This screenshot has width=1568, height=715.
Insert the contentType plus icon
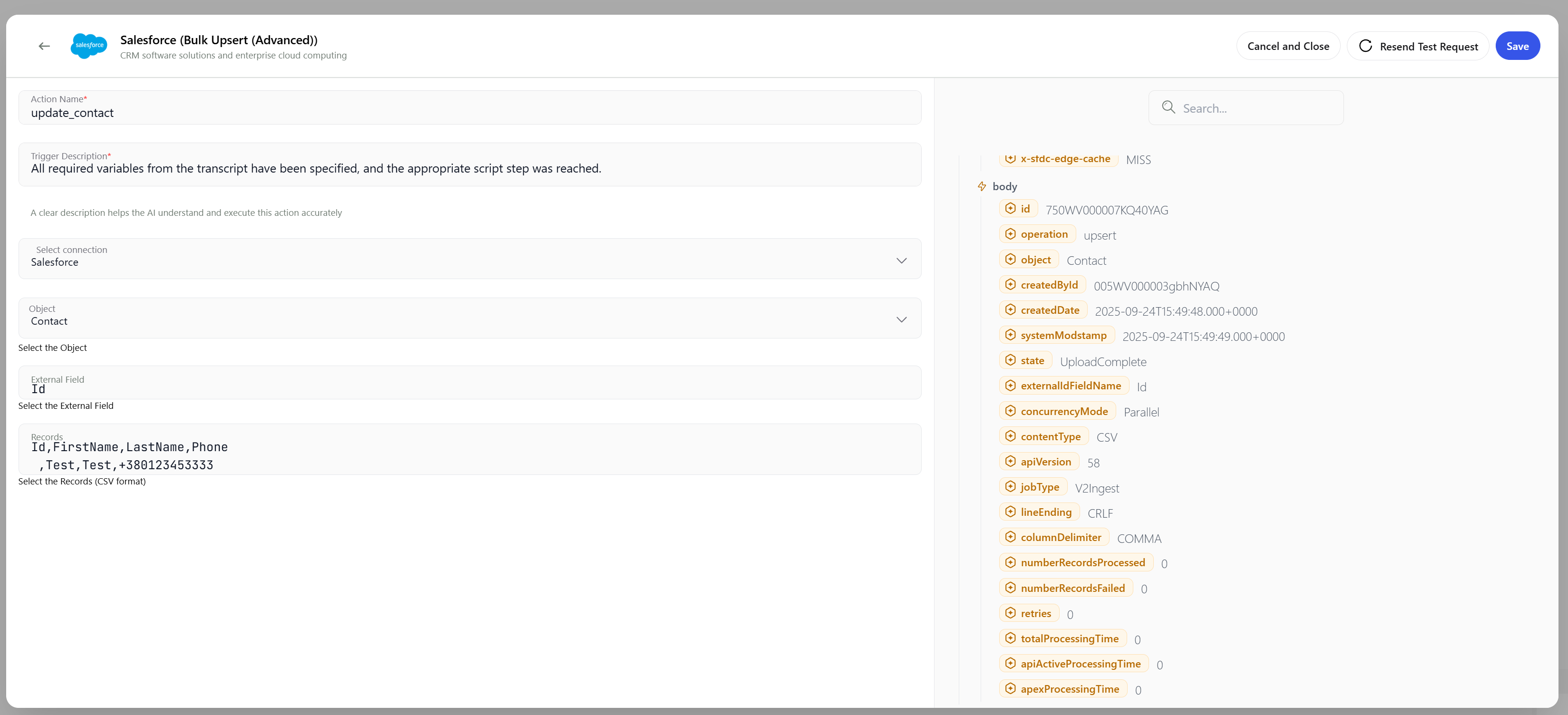click(x=1011, y=436)
